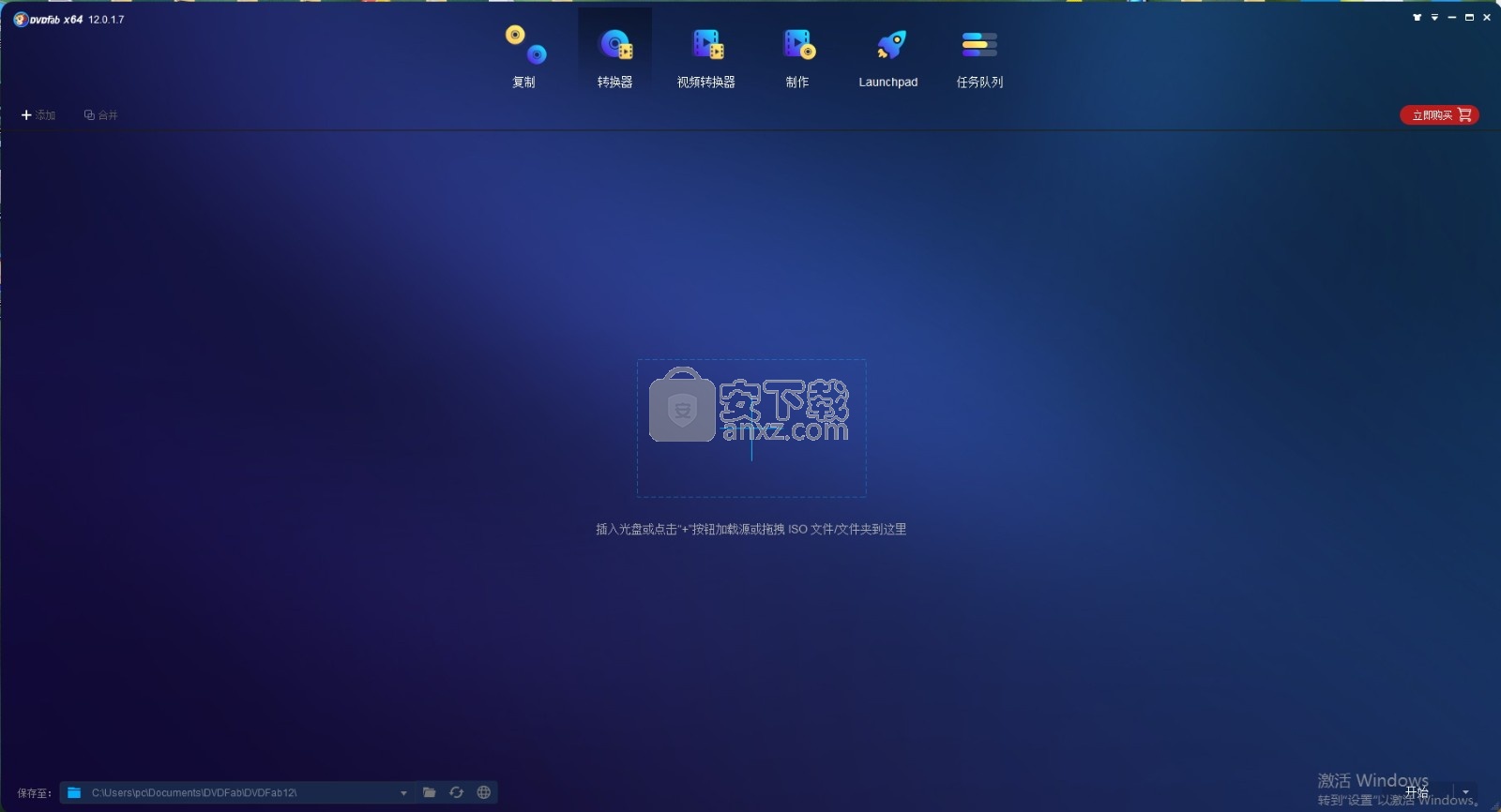Click the drop zone to load a source

click(x=751, y=429)
